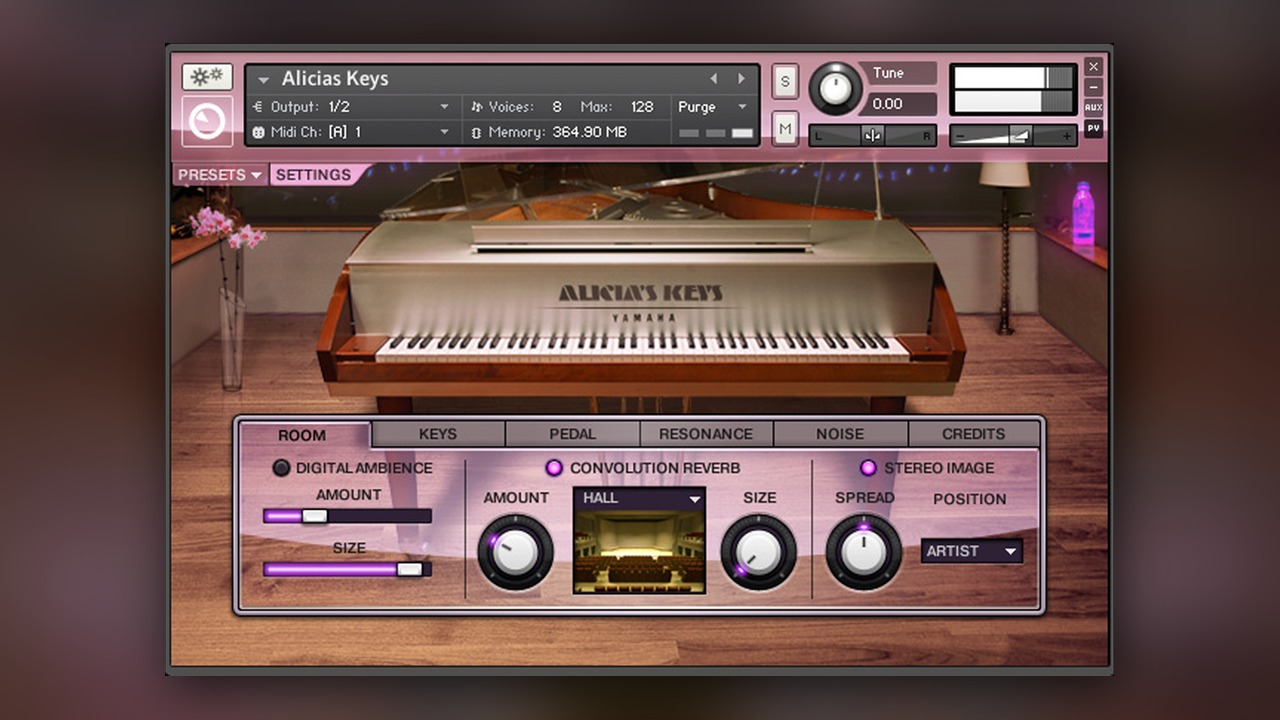1280x720 pixels.
Task: Select the ROOM tab
Action: (x=302, y=435)
